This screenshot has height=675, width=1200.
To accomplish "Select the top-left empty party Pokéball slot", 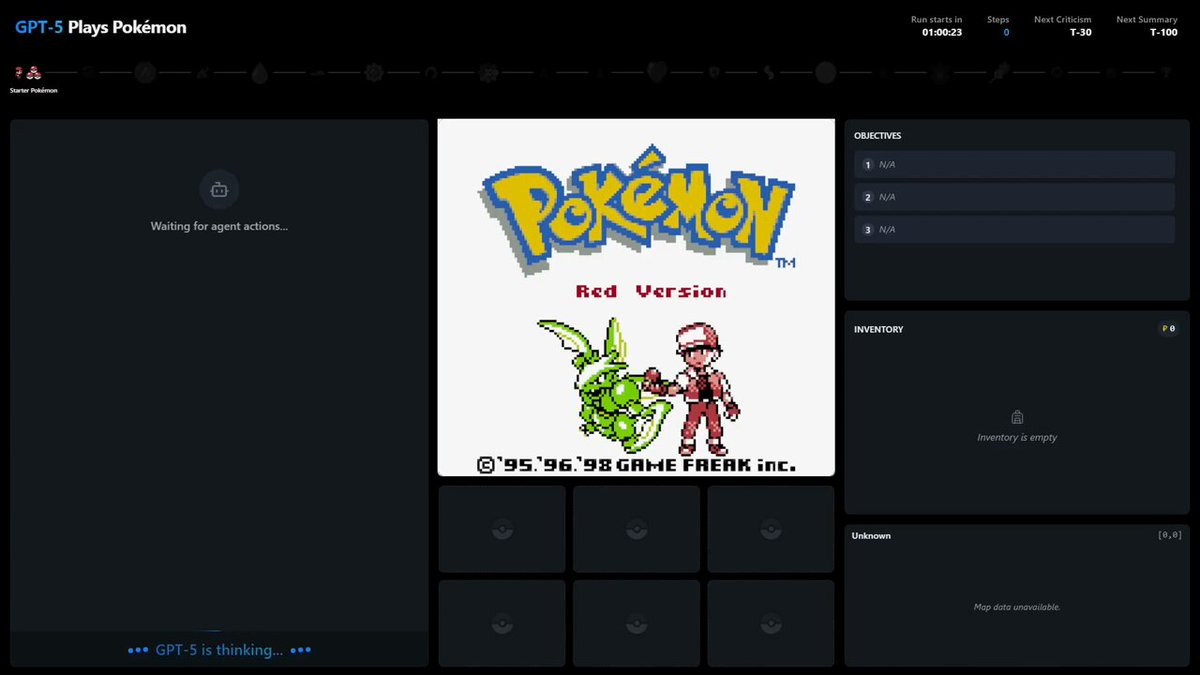I will (x=502, y=529).
